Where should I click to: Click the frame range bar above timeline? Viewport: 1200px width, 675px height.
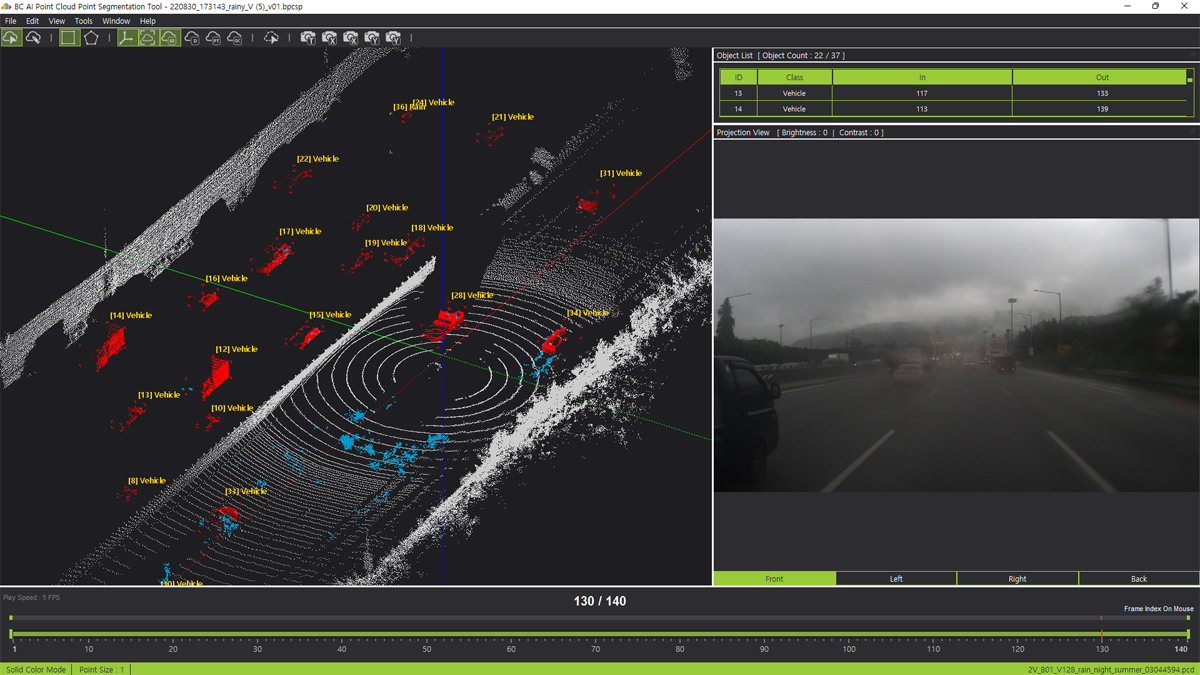click(600, 618)
